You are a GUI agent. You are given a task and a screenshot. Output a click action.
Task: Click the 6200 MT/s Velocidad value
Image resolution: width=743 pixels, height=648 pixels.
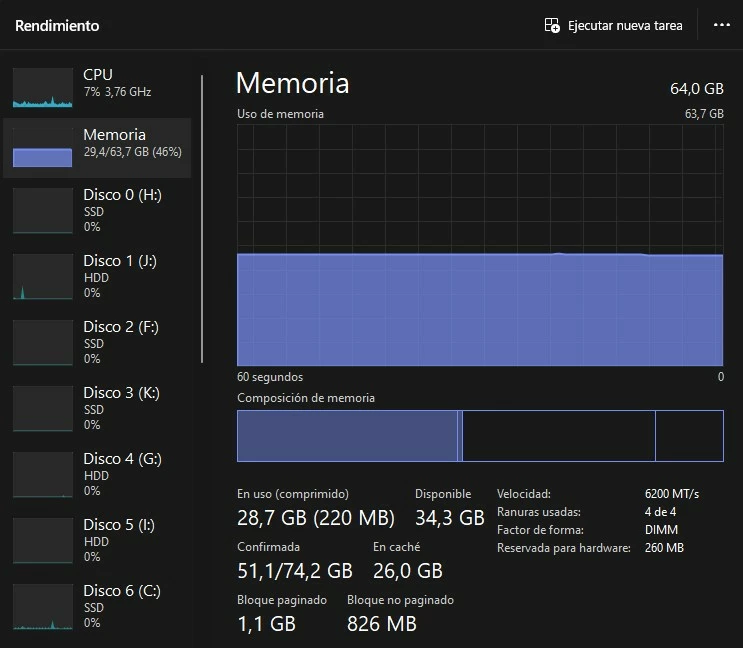click(671, 494)
